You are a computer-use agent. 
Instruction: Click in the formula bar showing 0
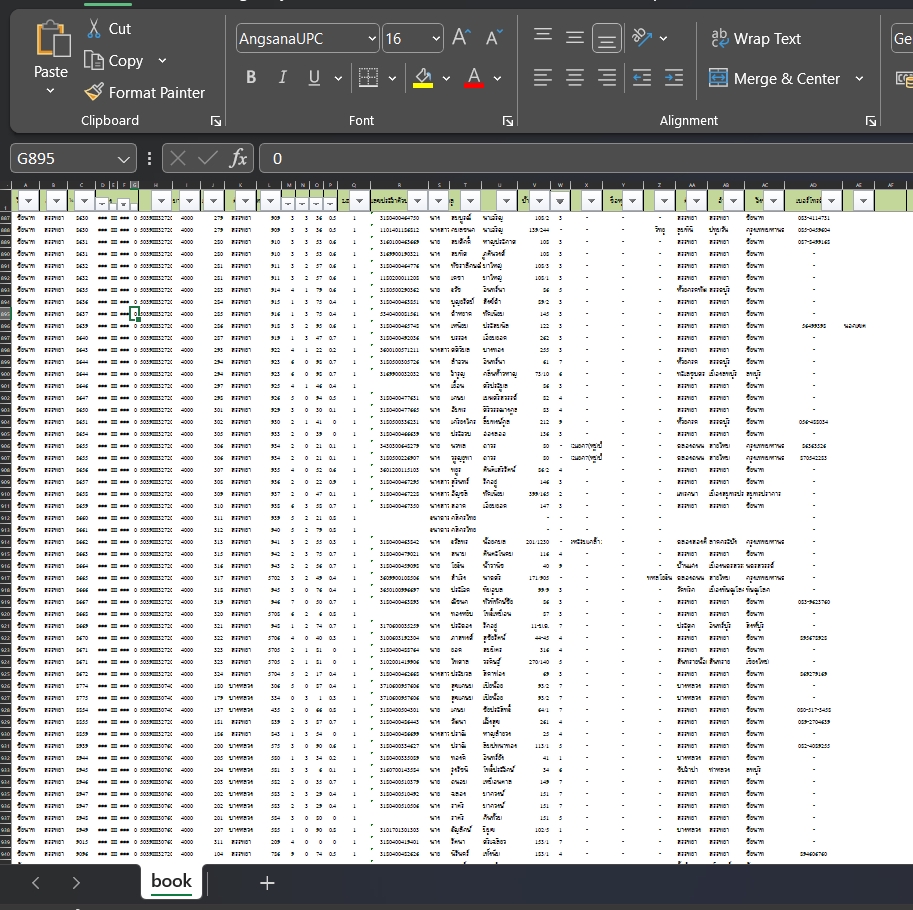586,158
